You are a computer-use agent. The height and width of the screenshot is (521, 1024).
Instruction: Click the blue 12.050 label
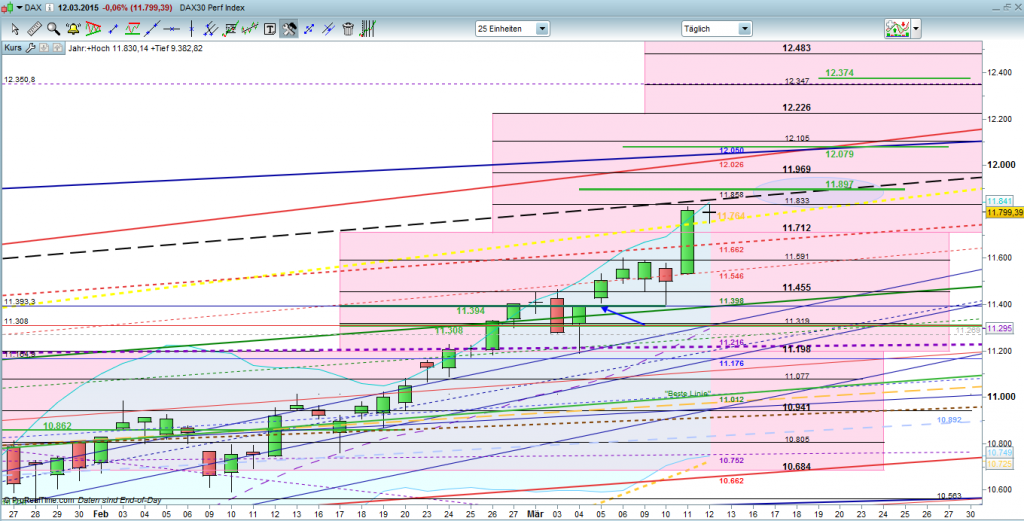click(731, 150)
